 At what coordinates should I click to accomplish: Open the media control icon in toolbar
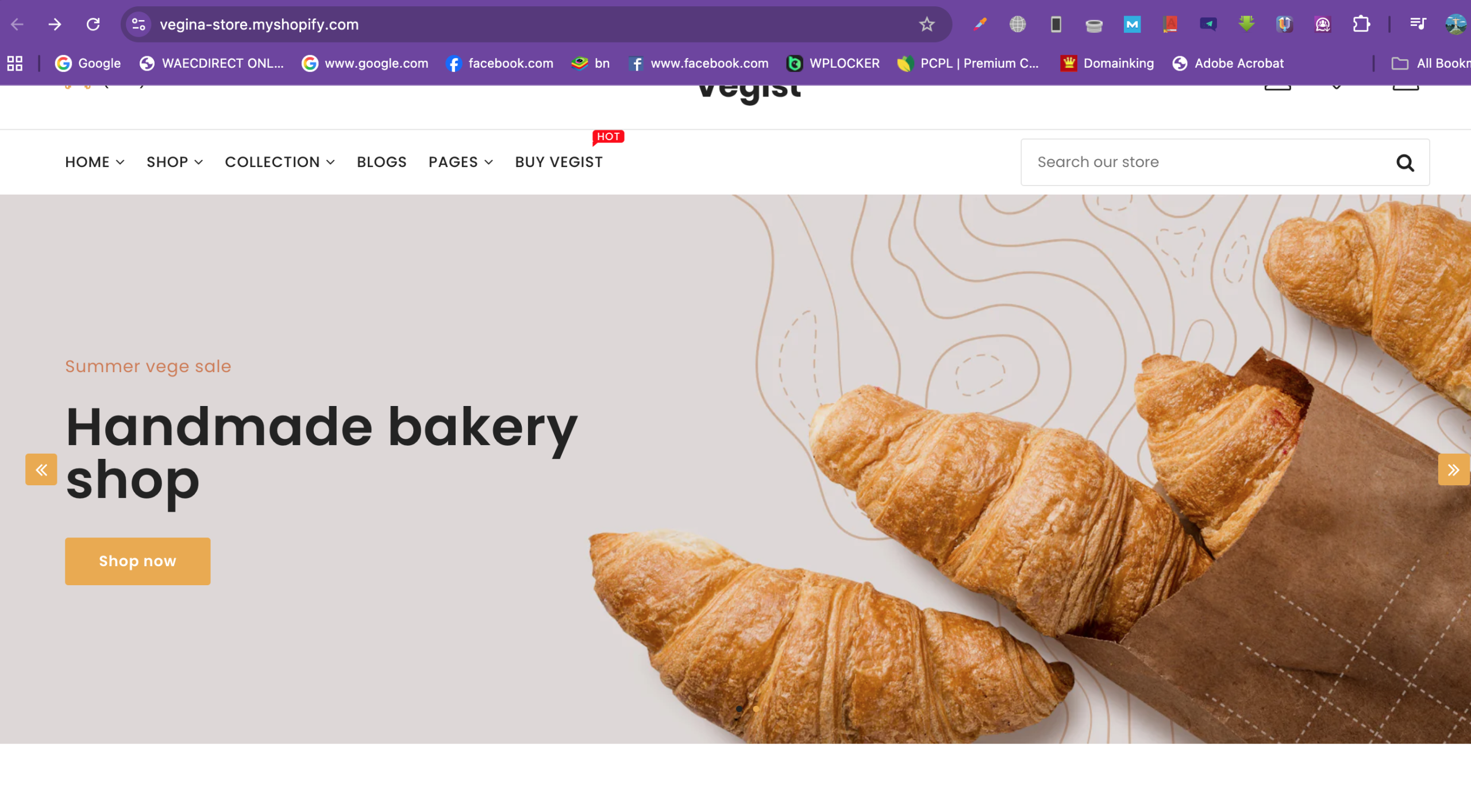1418,24
